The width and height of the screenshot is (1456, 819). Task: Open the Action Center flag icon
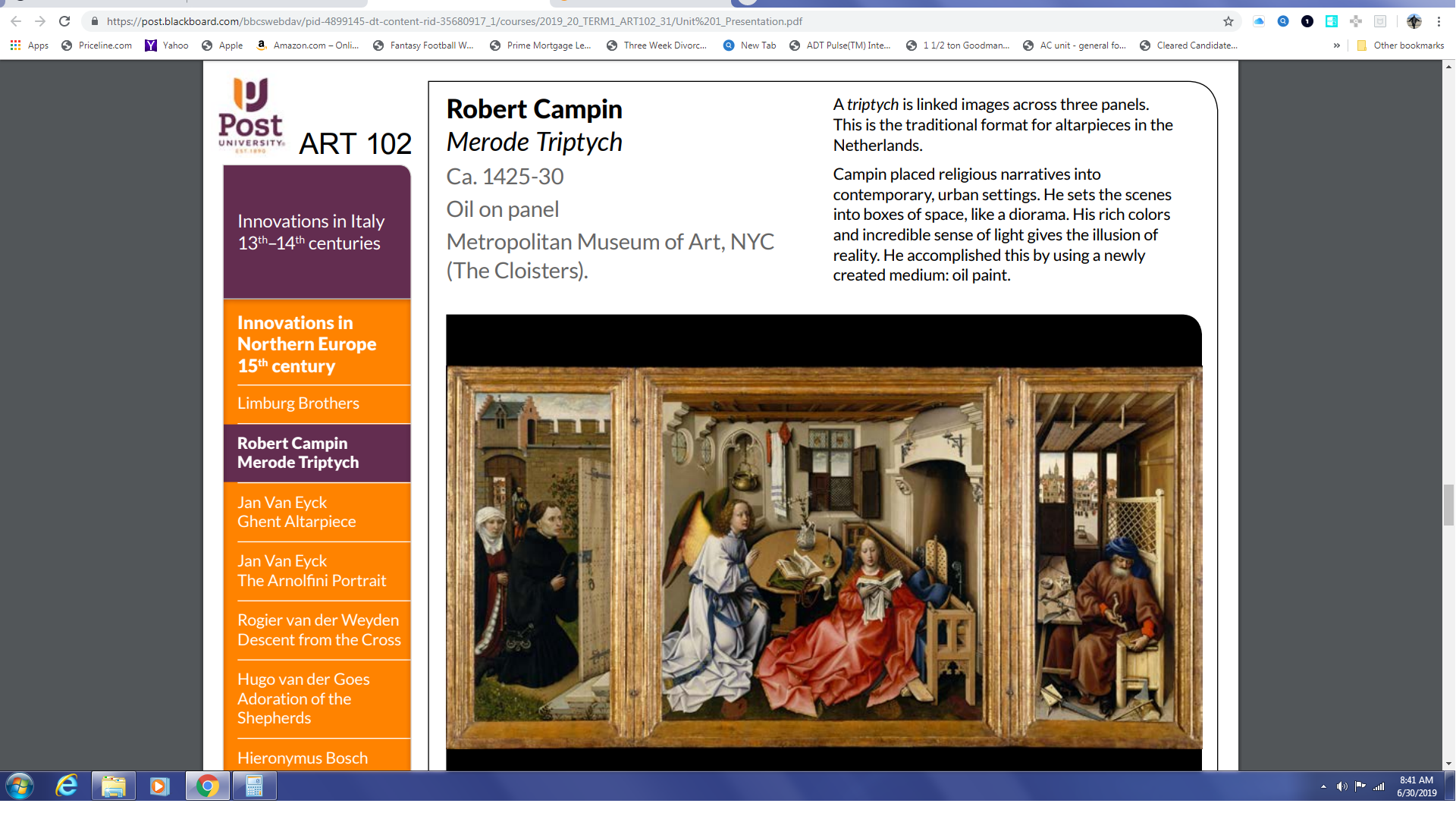coord(1360,786)
